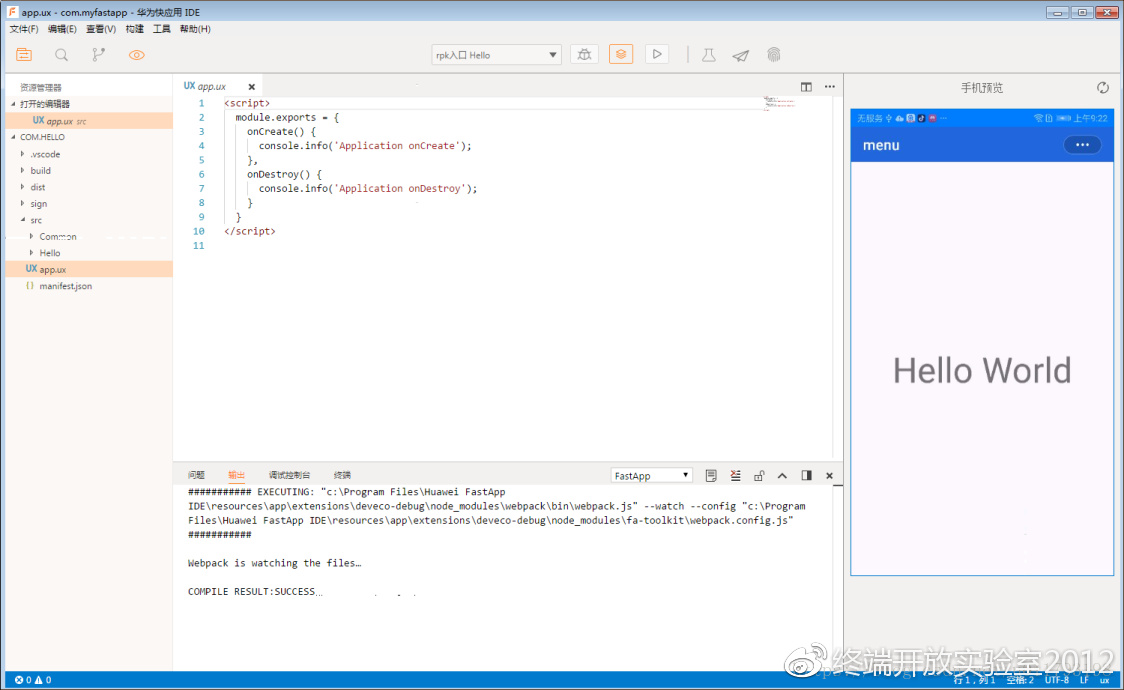Toggle the output scroll lock icon
This screenshot has width=1124, height=690.
point(759,476)
